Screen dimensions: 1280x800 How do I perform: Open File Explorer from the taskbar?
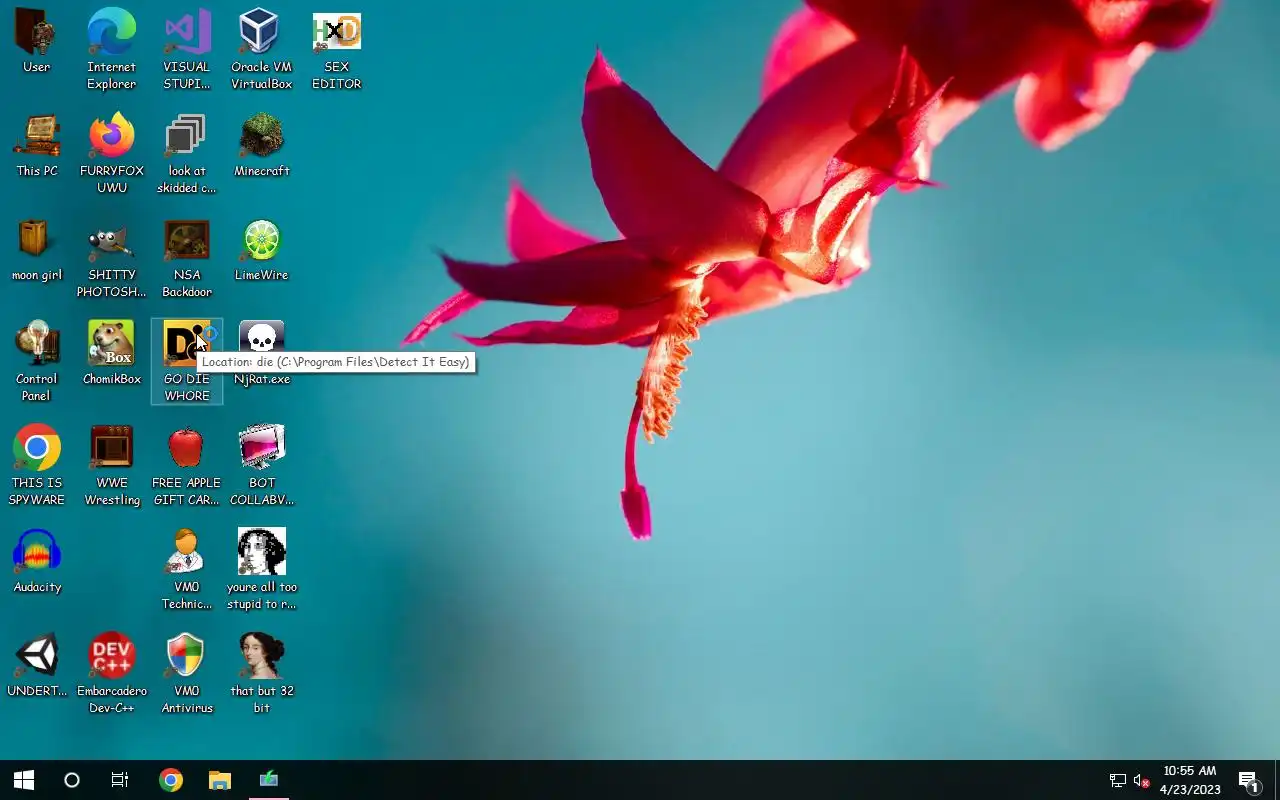click(x=220, y=780)
